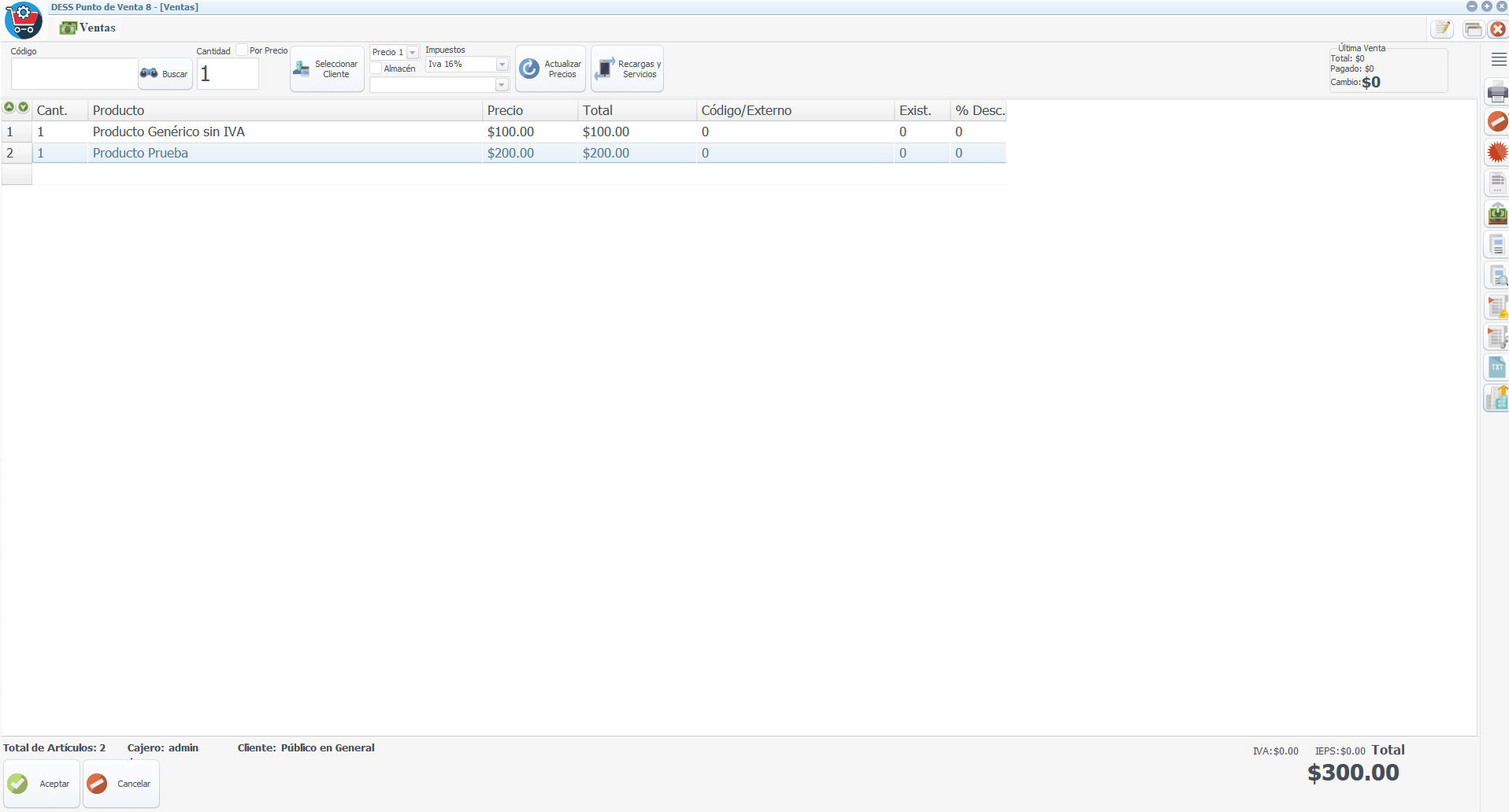Click the document with magnifier icon in sidebar

tap(1496, 276)
